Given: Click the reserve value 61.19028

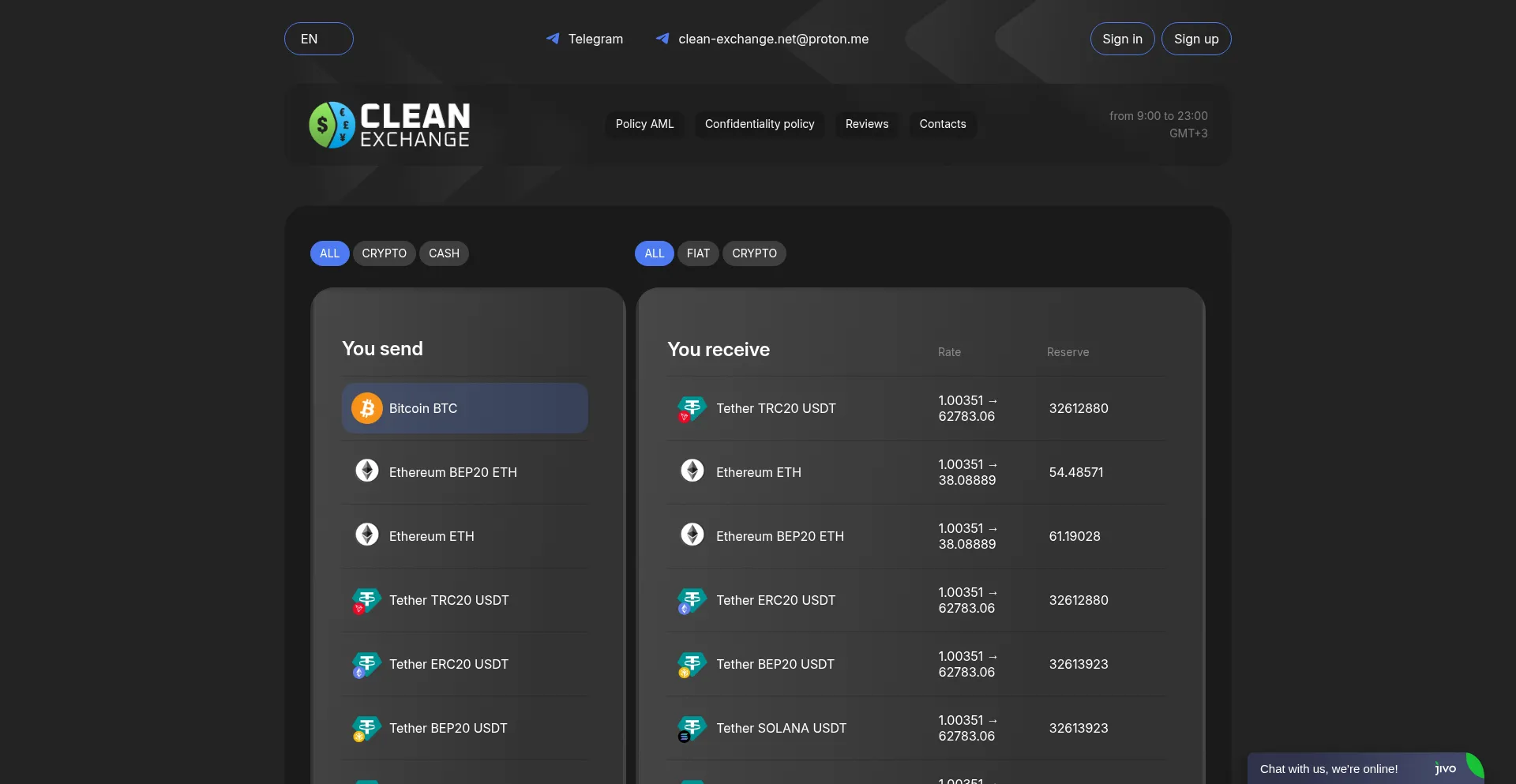Looking at the screenshot, I should [1075, 536].
